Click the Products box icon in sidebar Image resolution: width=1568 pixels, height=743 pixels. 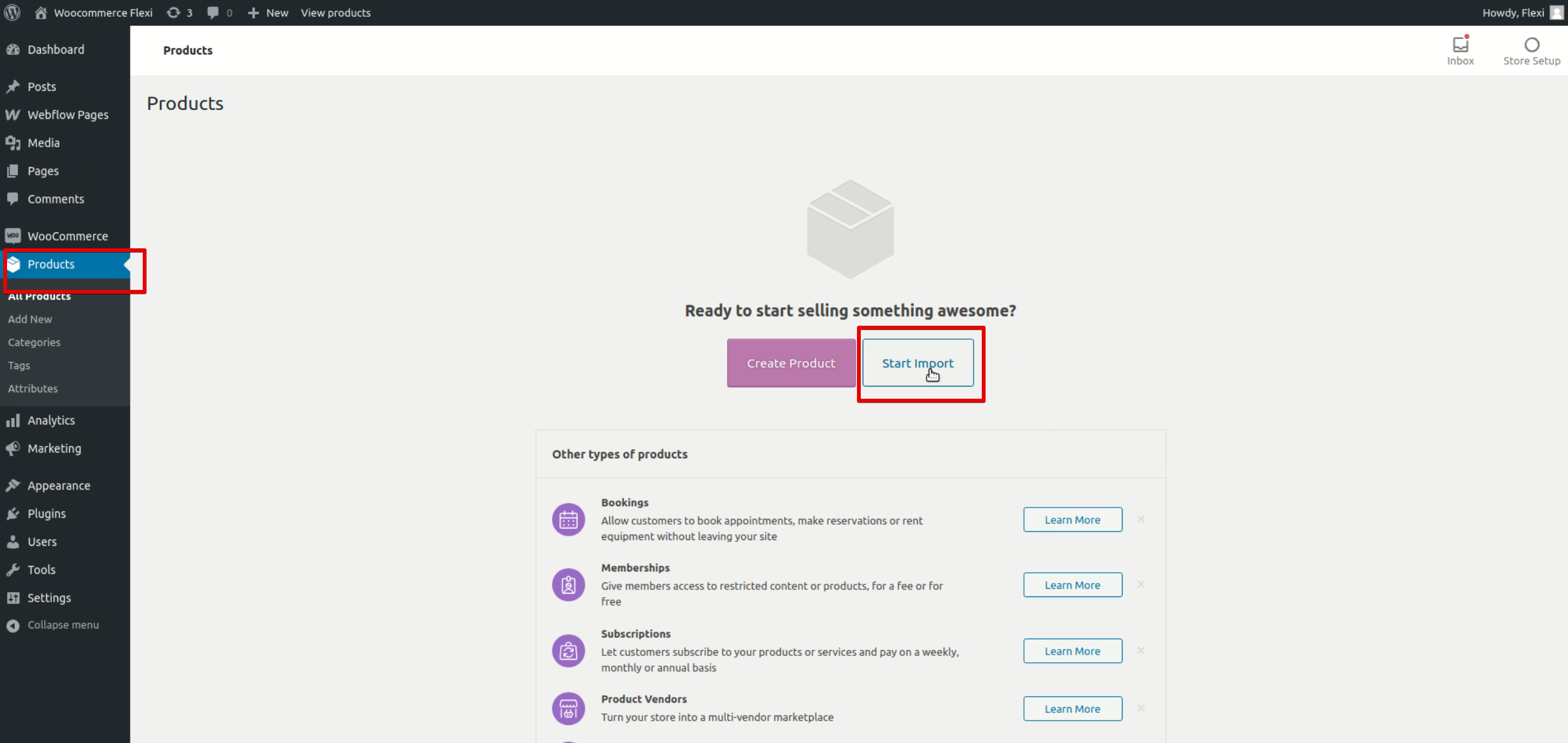(13, 264)
